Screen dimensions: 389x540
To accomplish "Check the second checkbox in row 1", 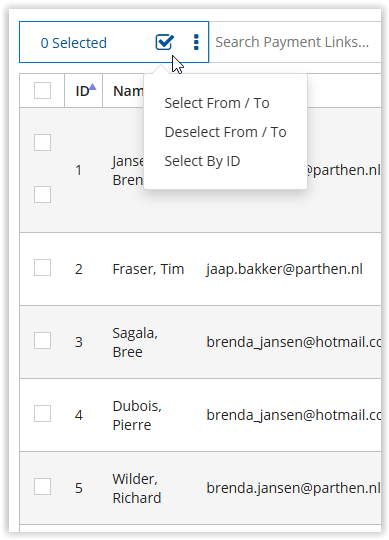I will pos(42,195).
